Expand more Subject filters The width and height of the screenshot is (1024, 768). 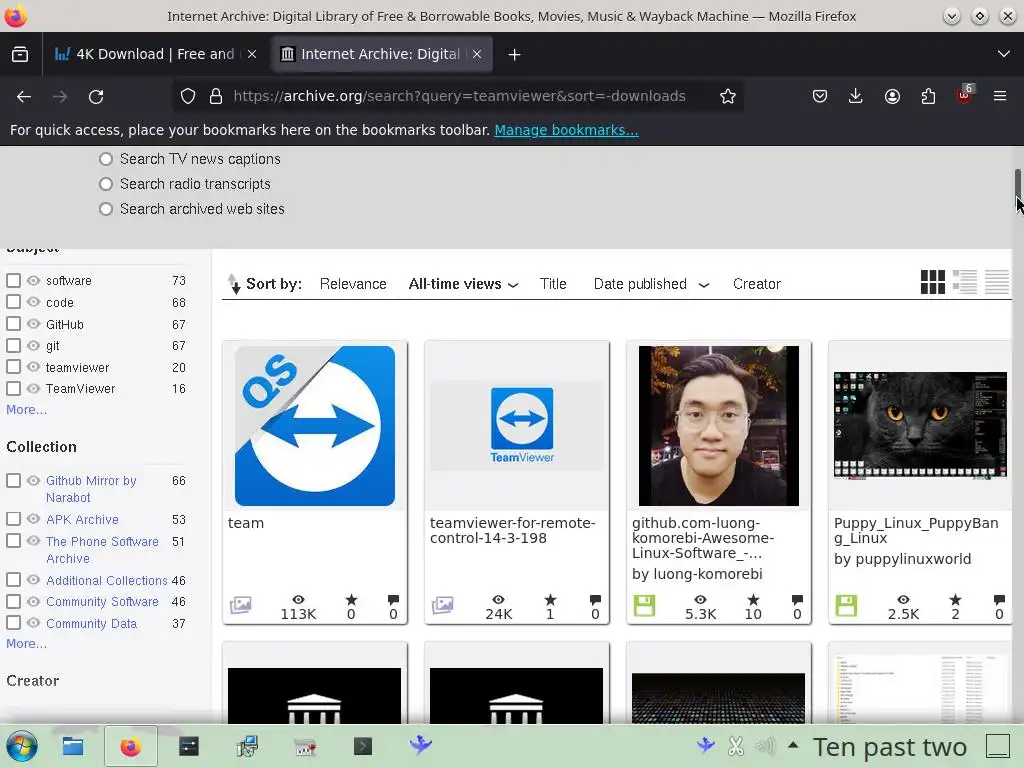[26, 409]
